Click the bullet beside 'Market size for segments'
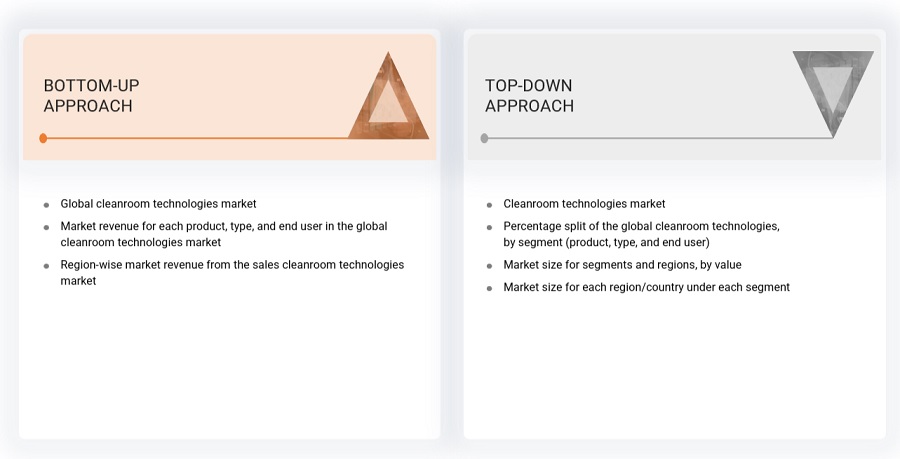The height and width of the screenshot is (459, 900). 490,266
